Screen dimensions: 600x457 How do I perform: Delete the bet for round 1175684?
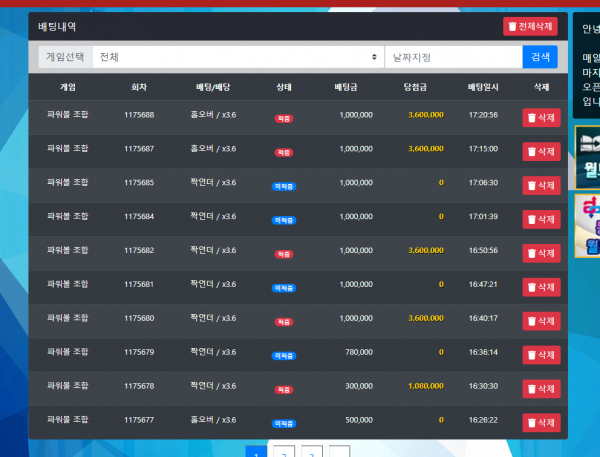pos(541,219)
